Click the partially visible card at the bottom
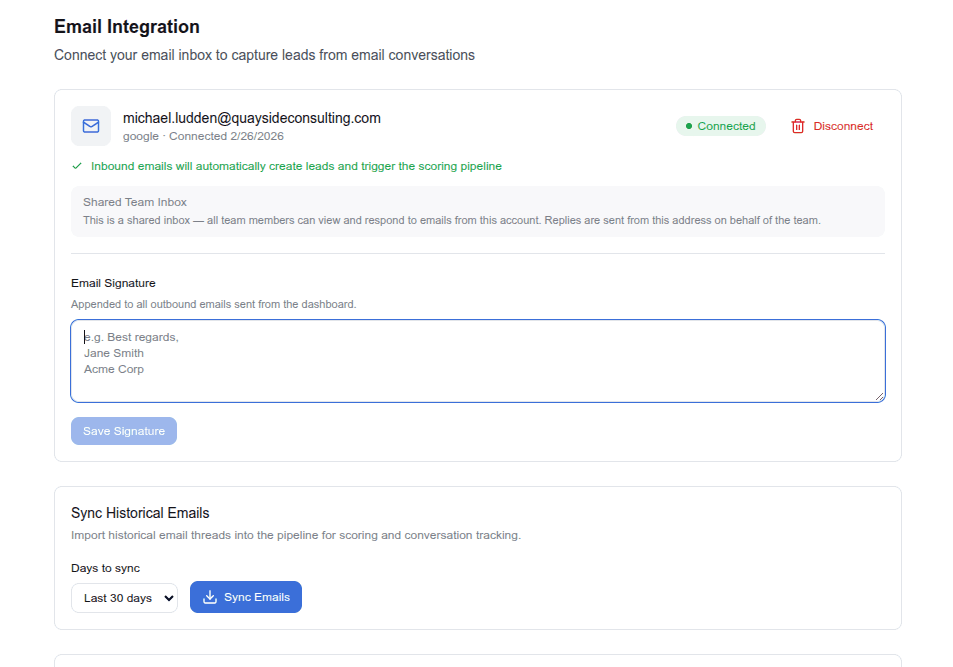 point(477,663)
